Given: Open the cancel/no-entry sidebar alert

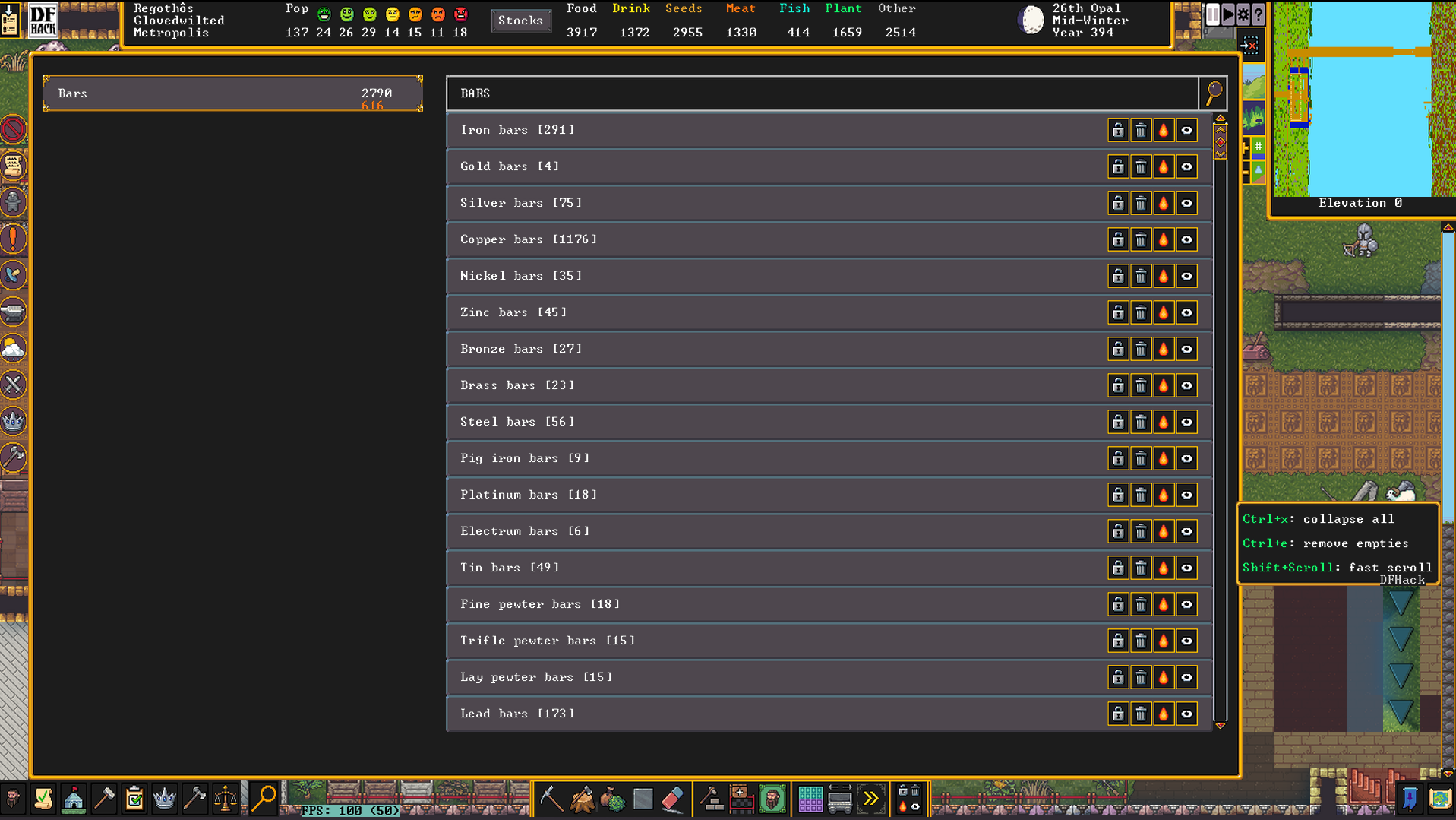Looking at the screenshot, I should coord(13,129).
